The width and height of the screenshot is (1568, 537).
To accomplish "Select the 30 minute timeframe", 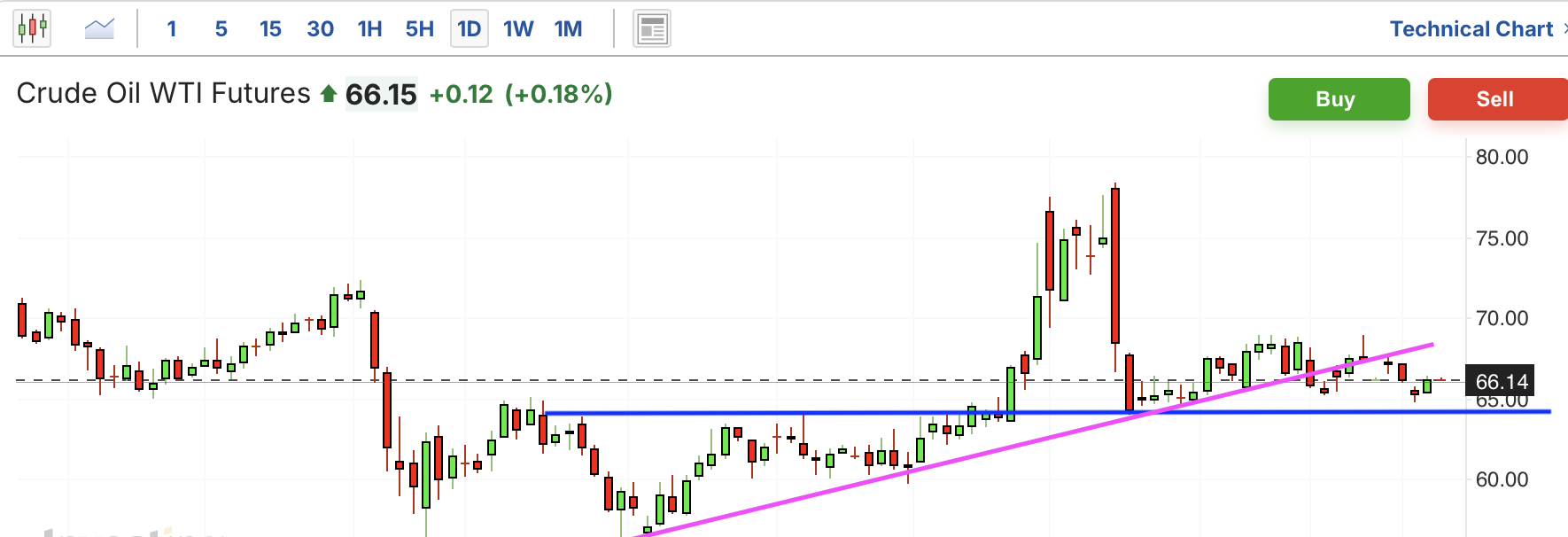I will point(320,29).
